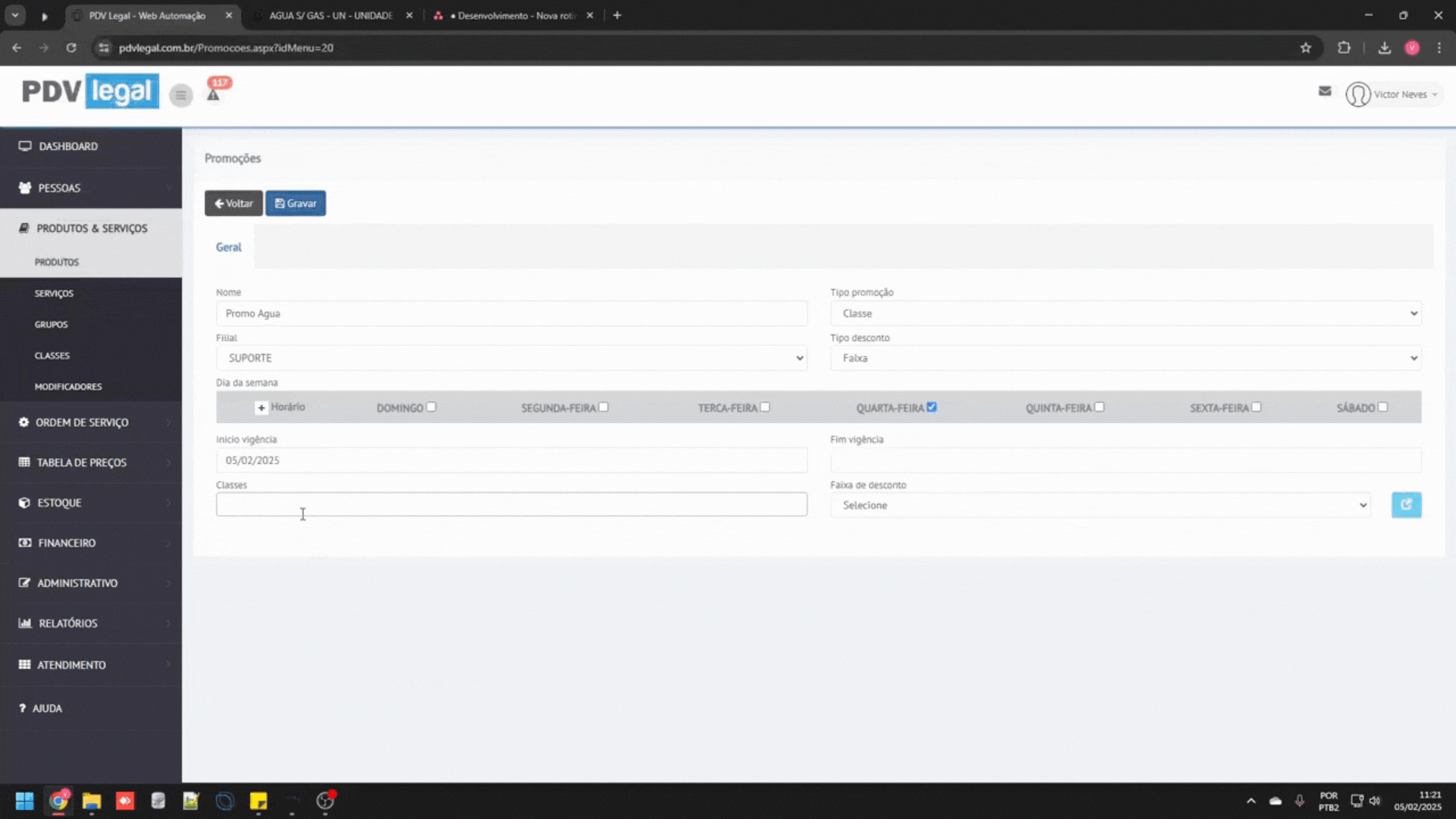
Task: Open the Geral tab
Action: coord(228,247)
